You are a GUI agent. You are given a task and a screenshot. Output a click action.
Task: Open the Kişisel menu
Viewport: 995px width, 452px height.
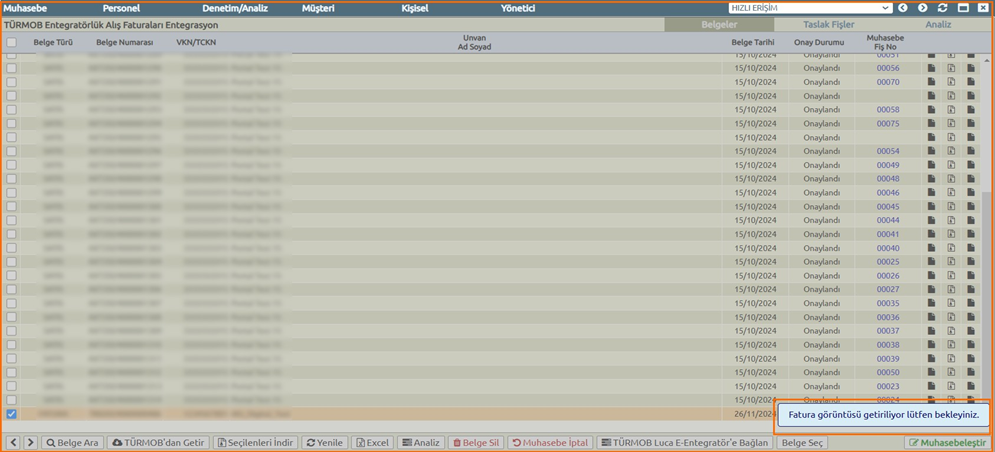(x=415, y=9)
